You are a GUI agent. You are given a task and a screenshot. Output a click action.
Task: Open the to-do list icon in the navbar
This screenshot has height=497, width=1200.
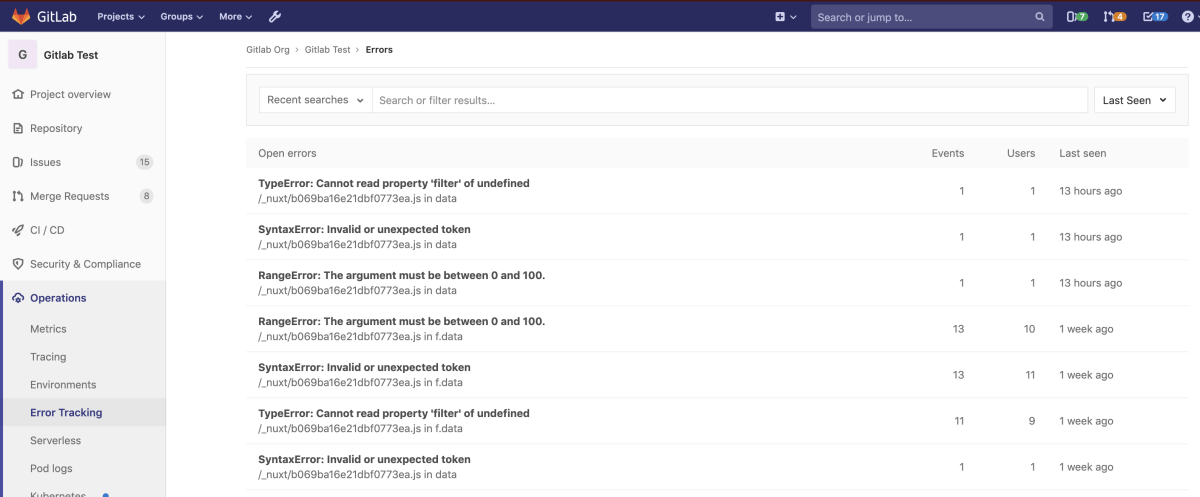(1154, 17)
